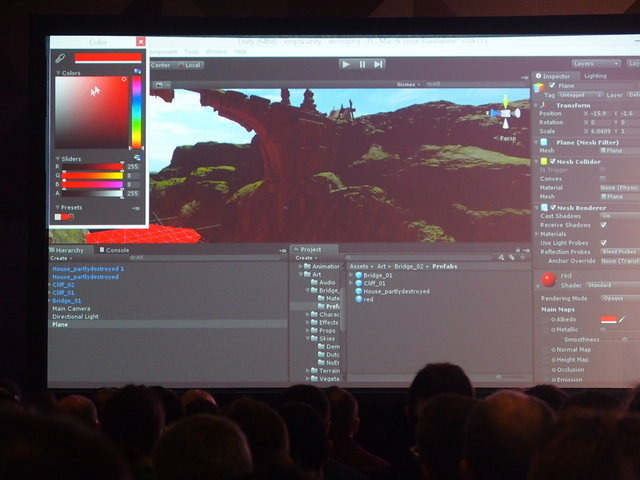Select Directional Light in the Hierarchy
Viewport: 640px width, 480px height.
pyautogui.click(x=75, y=316)
